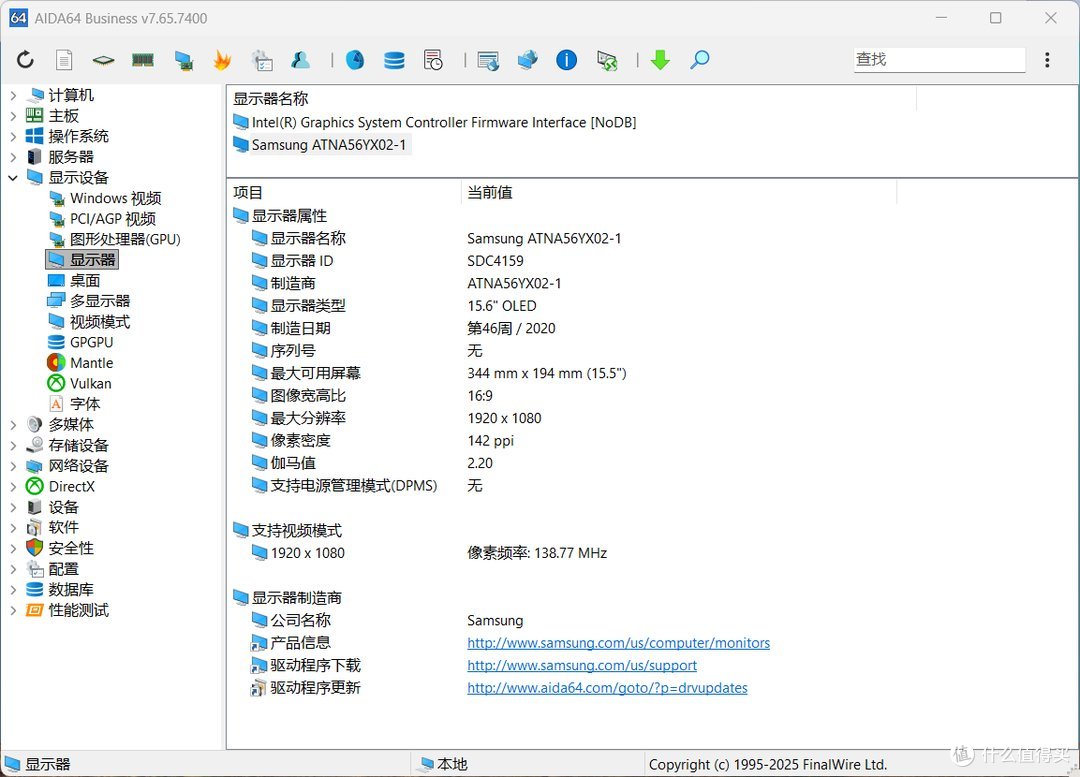Viewport: 1080px width, 777px height.
Task: Click the Refresh toolbar icon
Action: point(25,60)
